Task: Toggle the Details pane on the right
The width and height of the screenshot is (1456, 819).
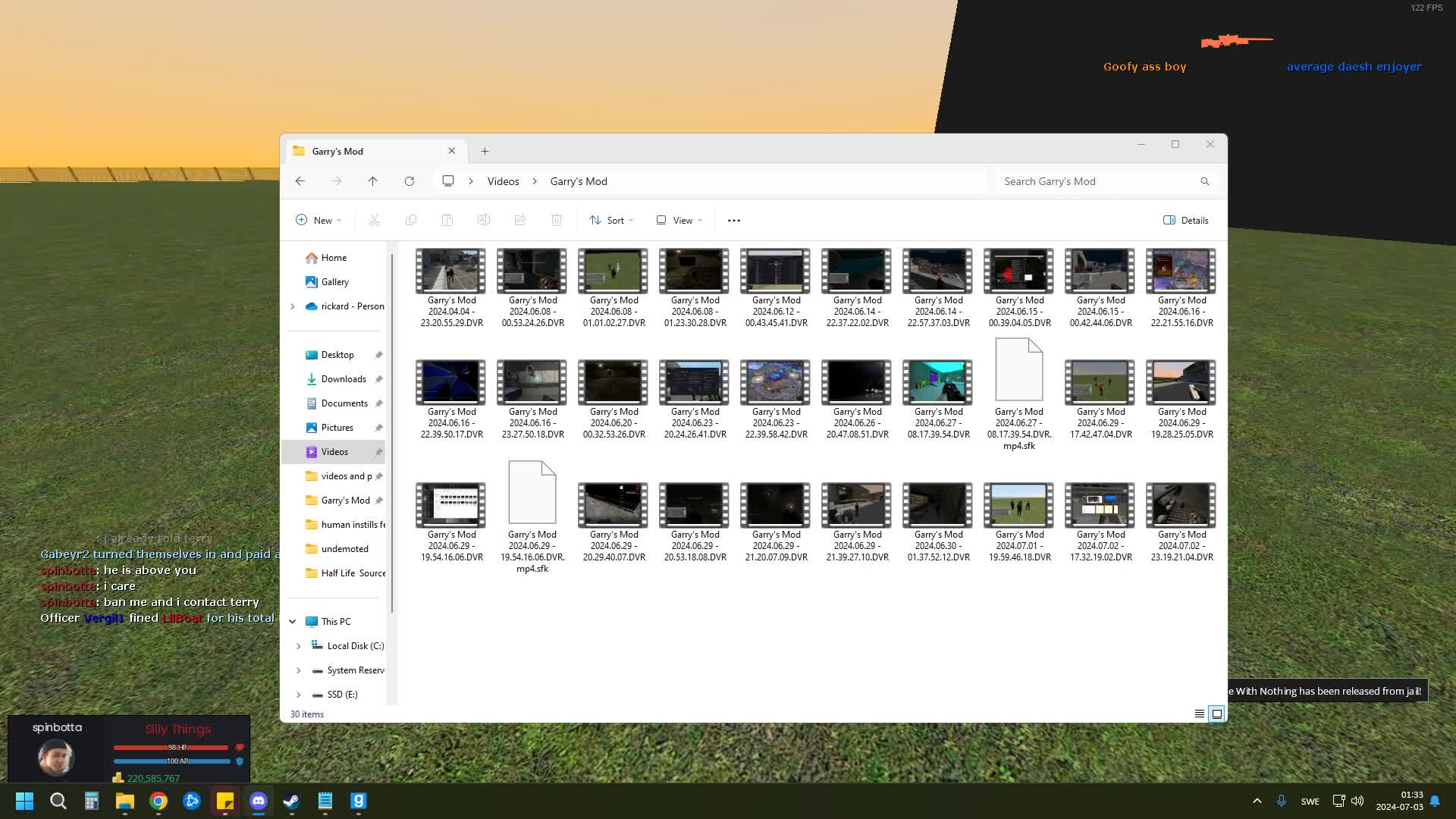Action: (x=1185, y=220)
